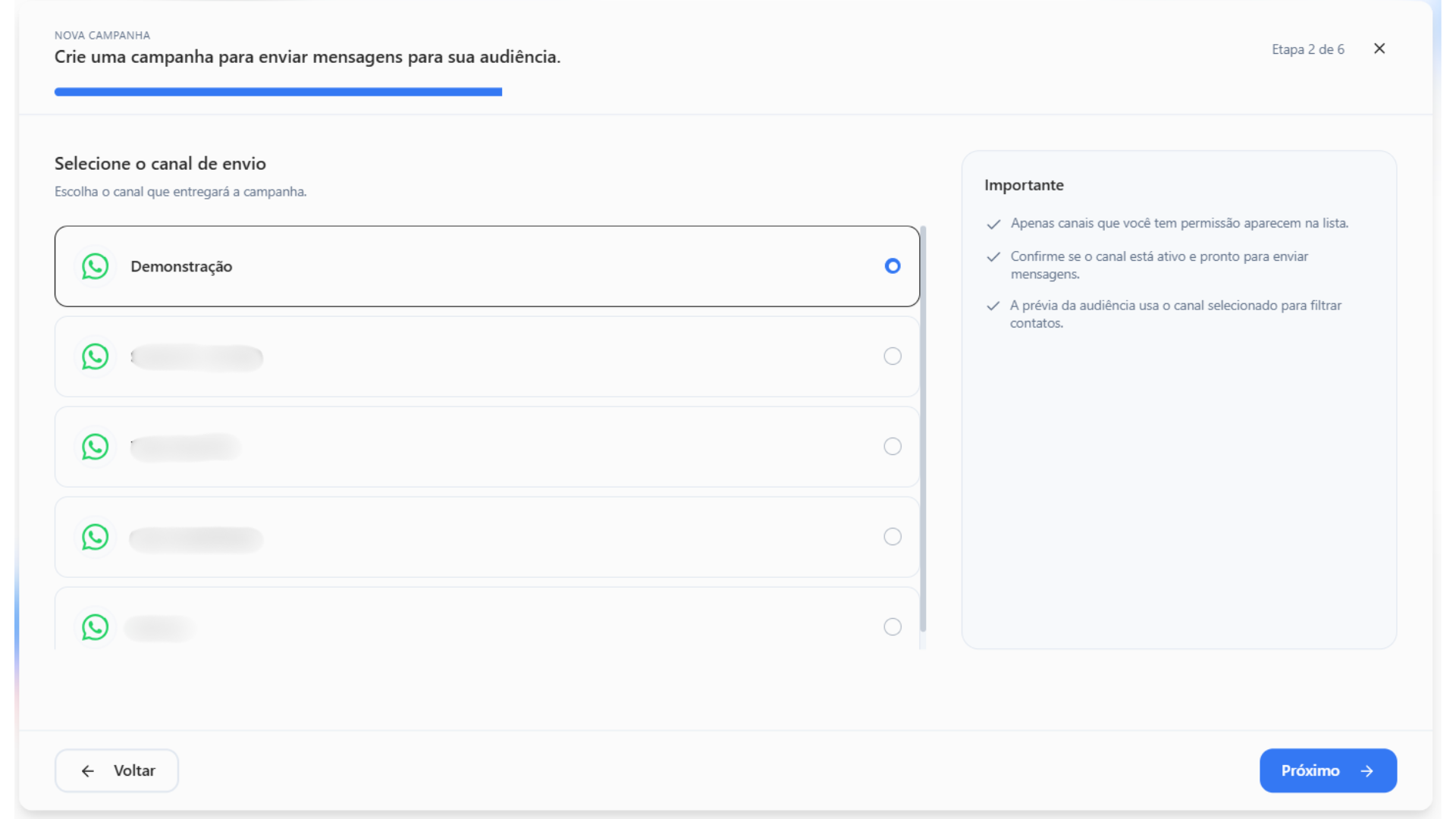Select the Demonstração radio button
This screenshot has width=1456, height=819.
point(893,266)
